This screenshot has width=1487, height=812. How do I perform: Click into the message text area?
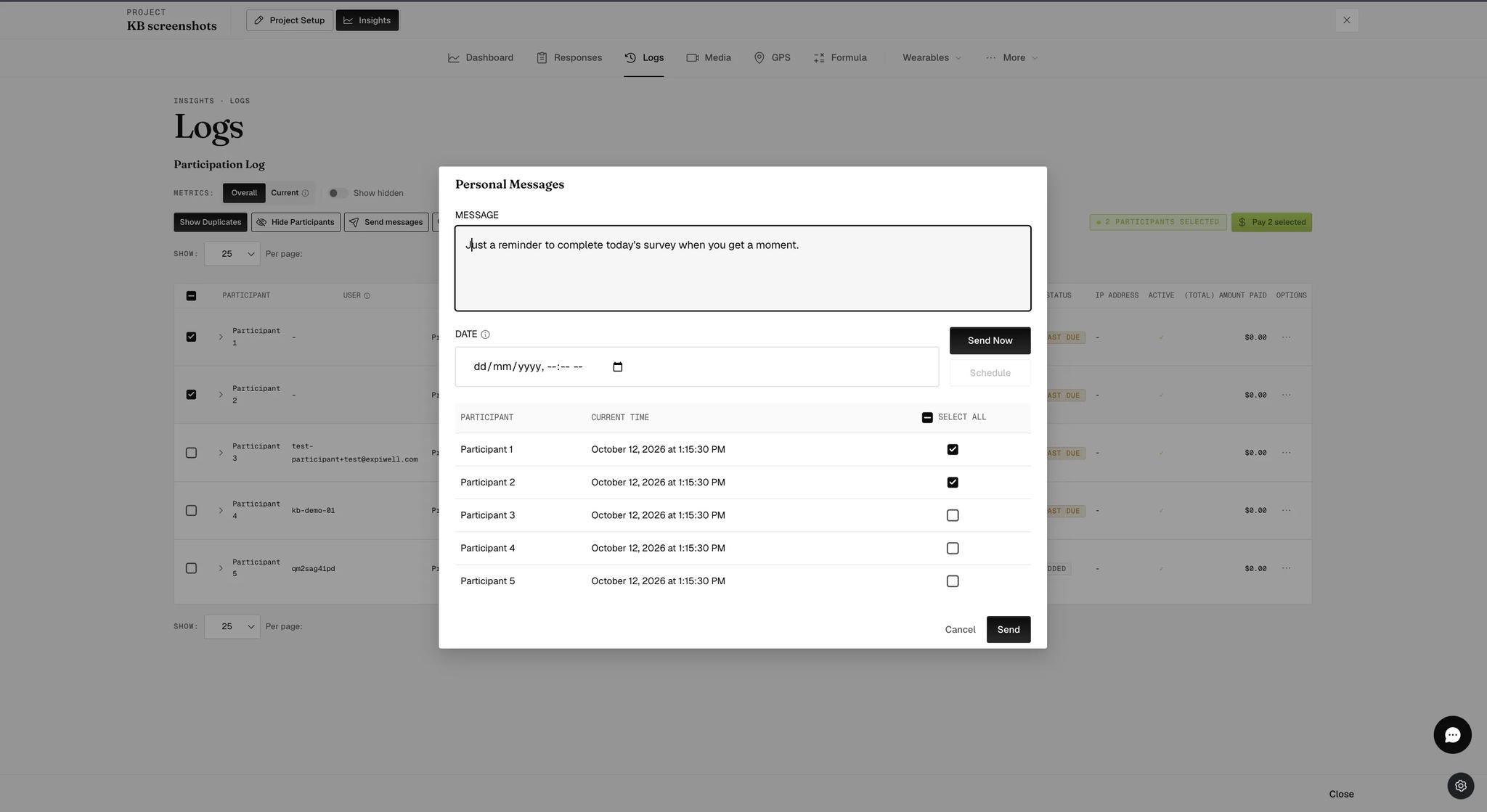[743, 268]
